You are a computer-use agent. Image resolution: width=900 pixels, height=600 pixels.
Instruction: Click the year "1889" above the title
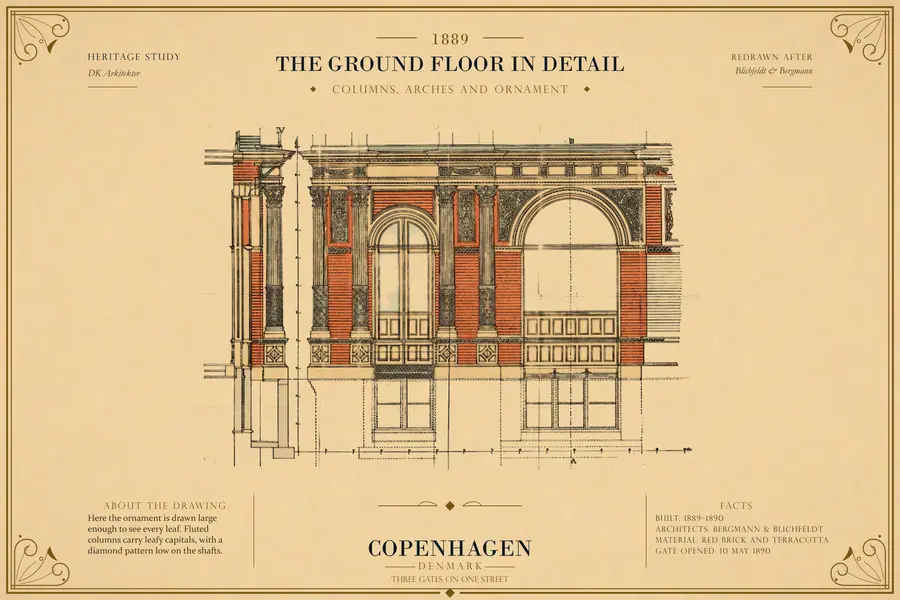click(450, 39)
